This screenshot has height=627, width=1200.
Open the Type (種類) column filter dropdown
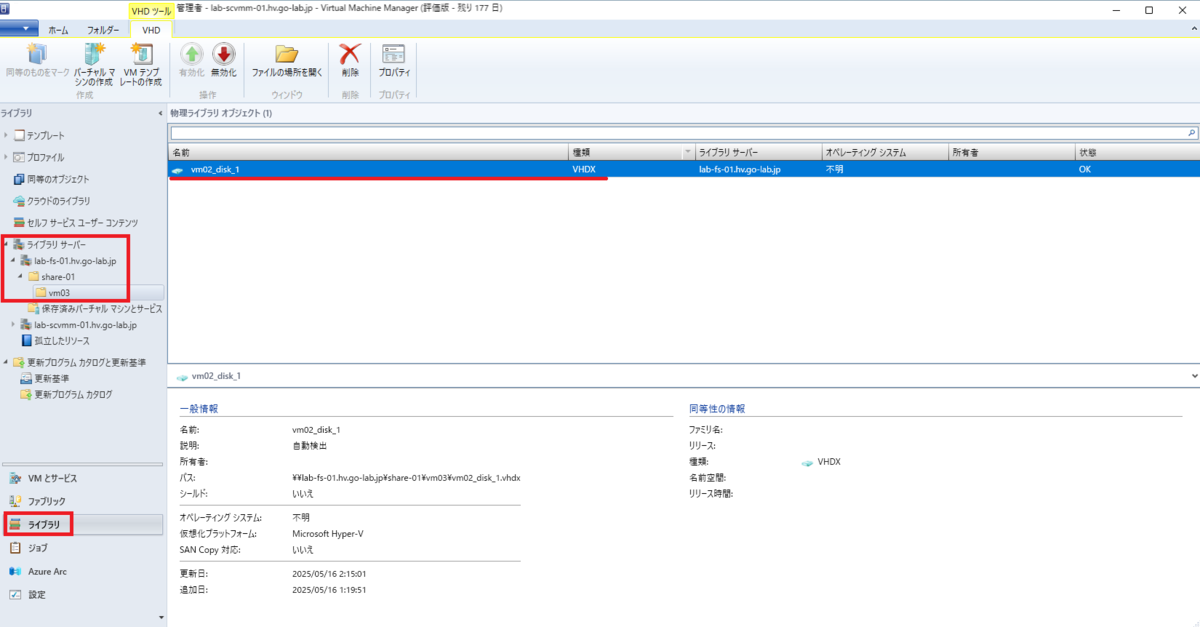pyautogui.click(x=687, y=153)
